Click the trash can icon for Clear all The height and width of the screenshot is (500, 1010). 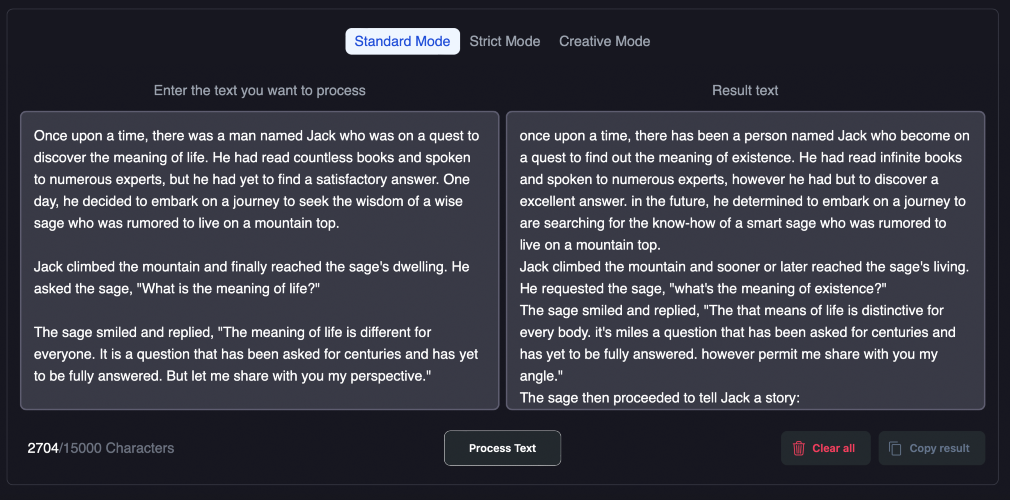click(798, 448)
